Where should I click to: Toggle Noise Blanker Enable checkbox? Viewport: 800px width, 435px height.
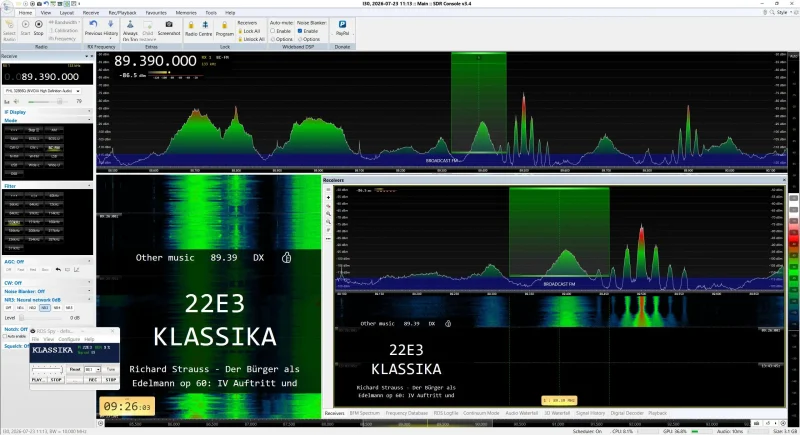[x=300, y=31]
